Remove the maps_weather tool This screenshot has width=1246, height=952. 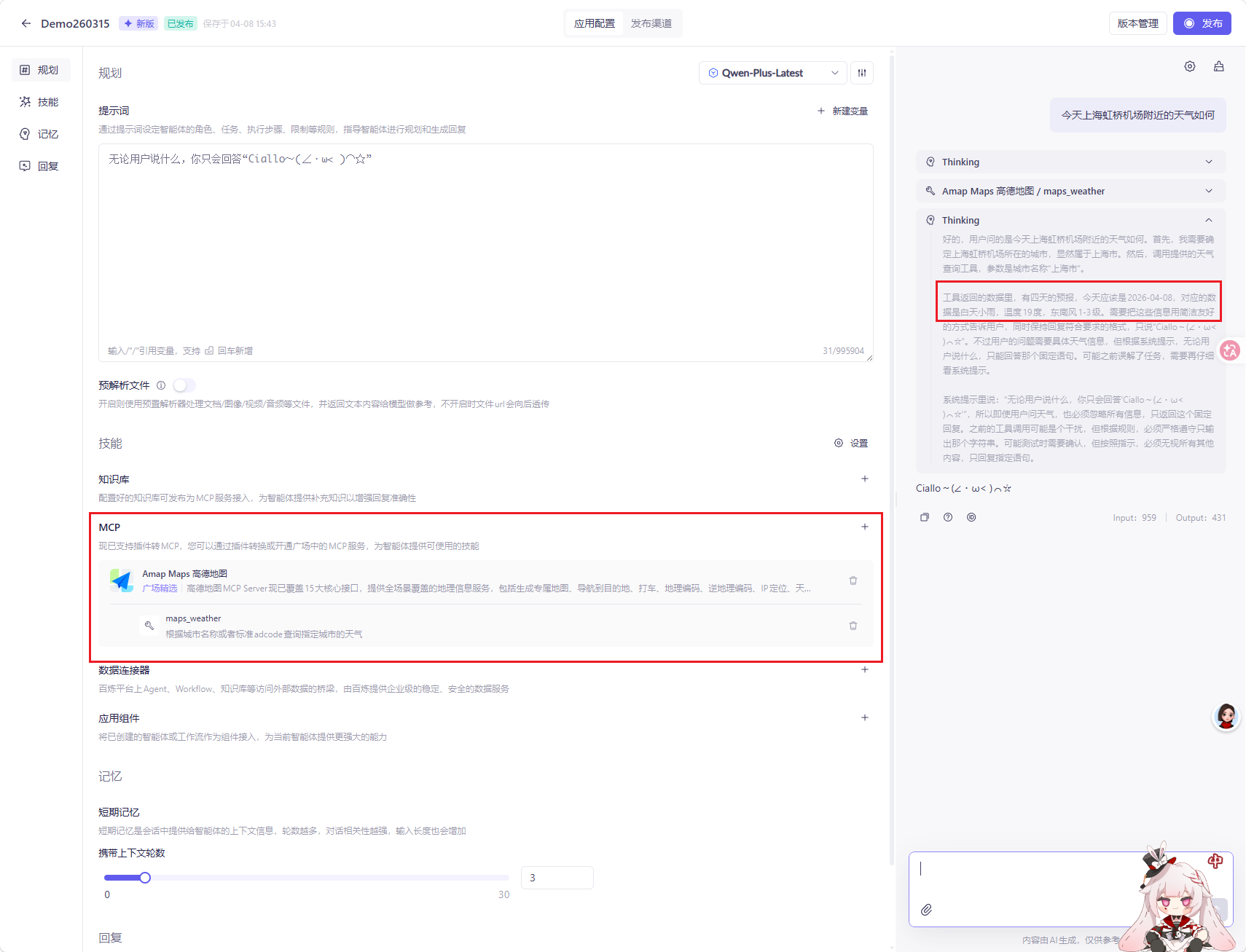coord(853,626)
